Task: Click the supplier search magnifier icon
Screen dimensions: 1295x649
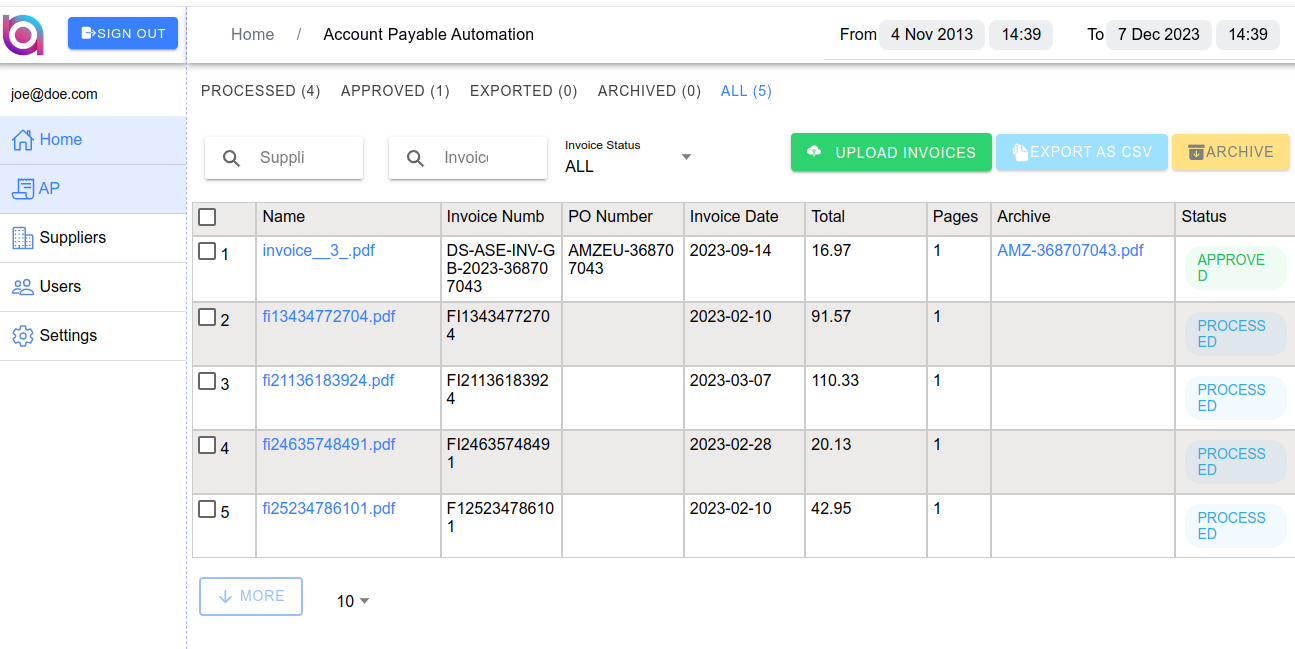Action: click(231, 158)
